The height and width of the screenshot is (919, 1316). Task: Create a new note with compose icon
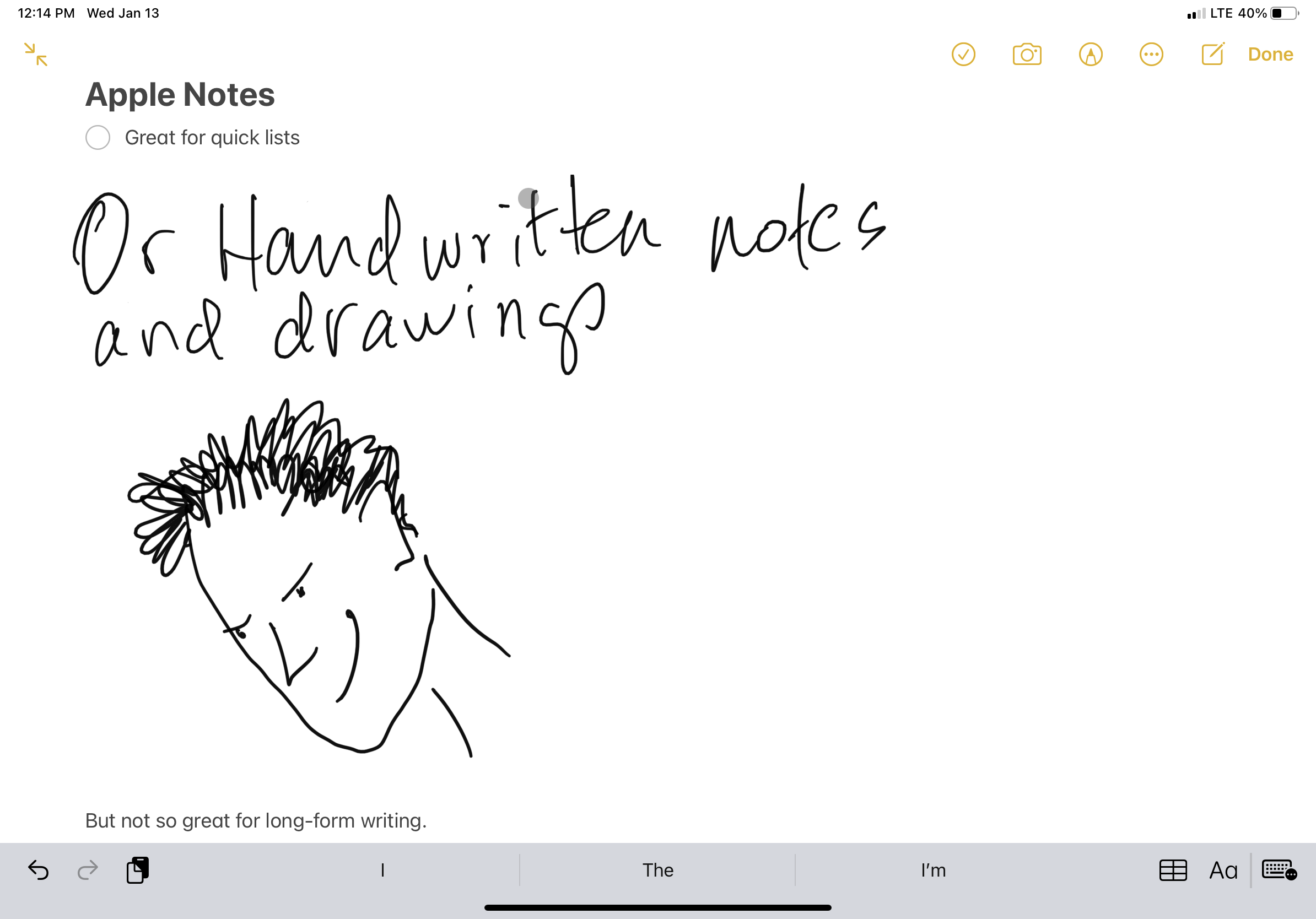click(x=1212, y=55)
